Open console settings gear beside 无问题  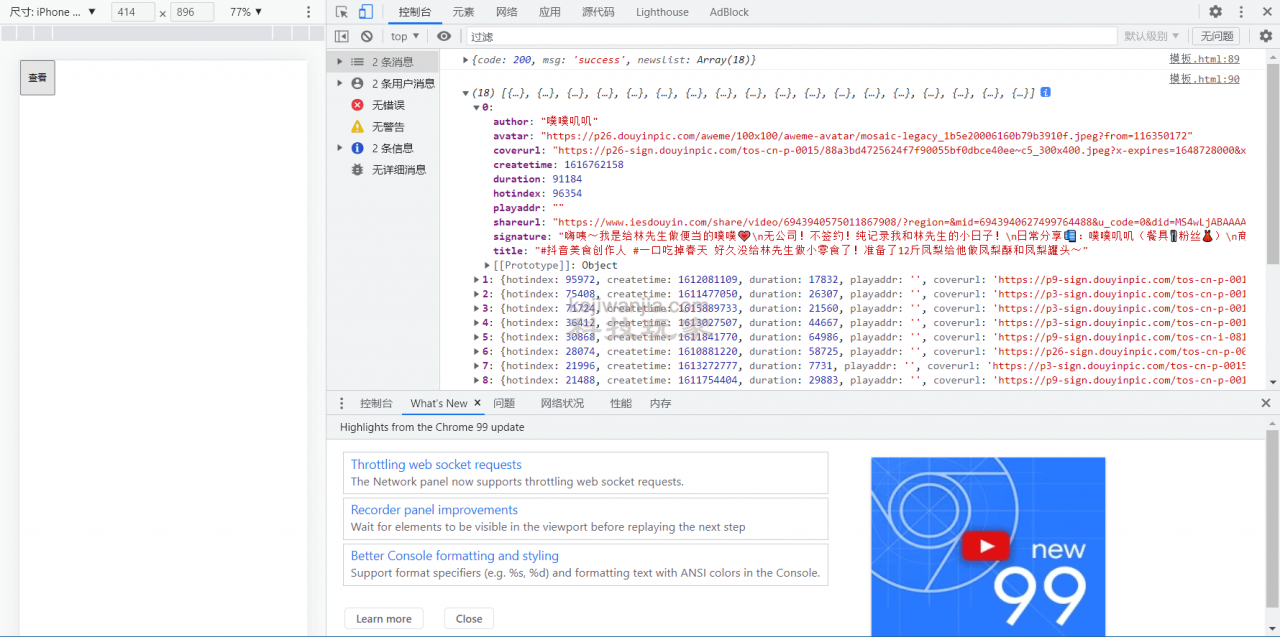[x=1265, y=36]
